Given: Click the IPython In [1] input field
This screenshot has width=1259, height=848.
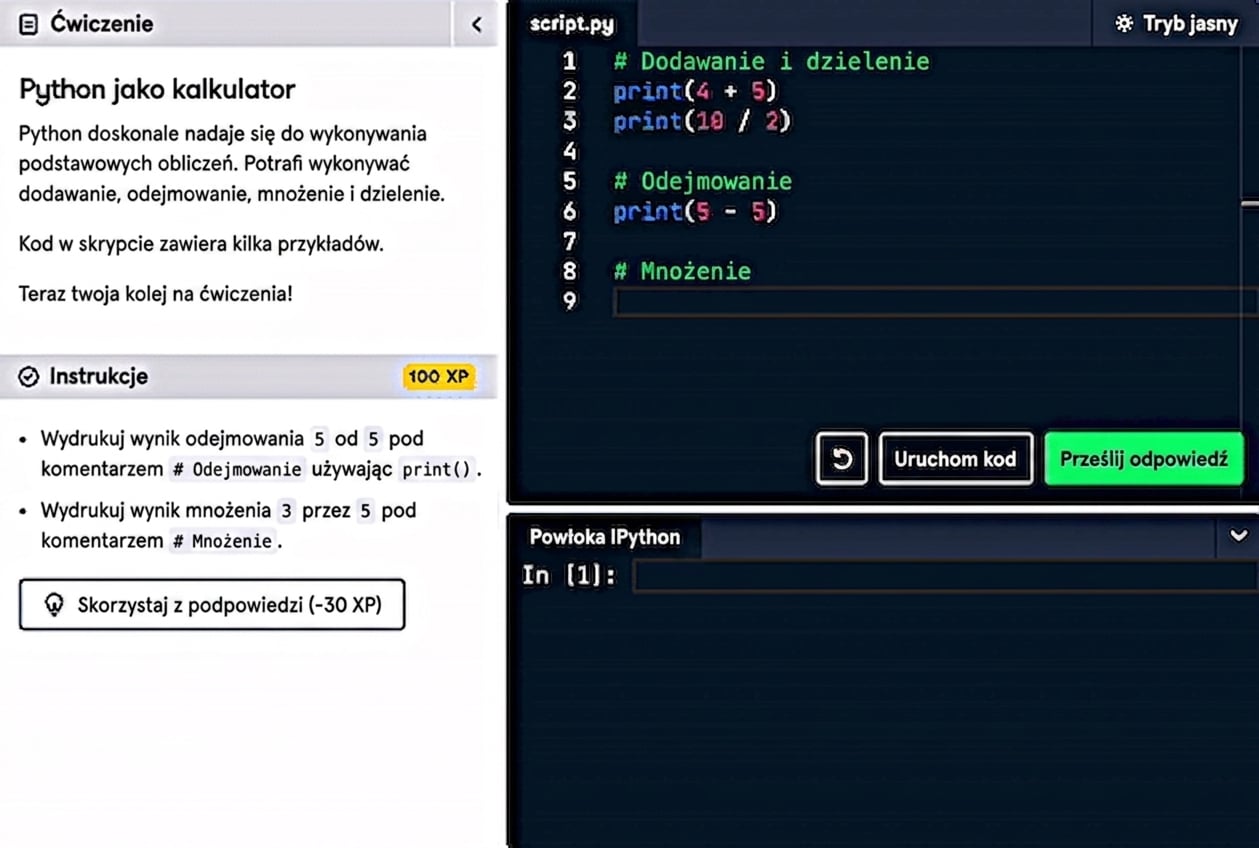Looking at the screenshot, I should tap(945, 576).
